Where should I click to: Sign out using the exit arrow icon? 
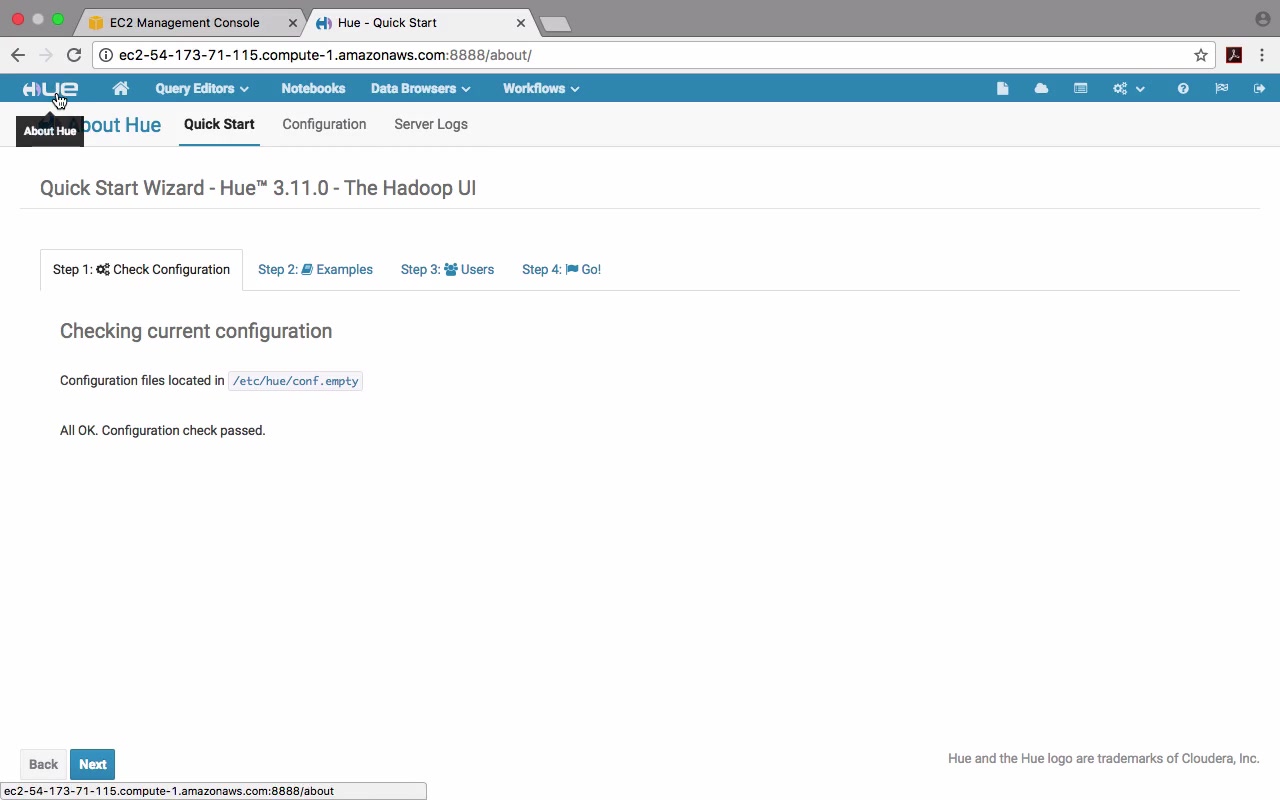point(1259,89)
